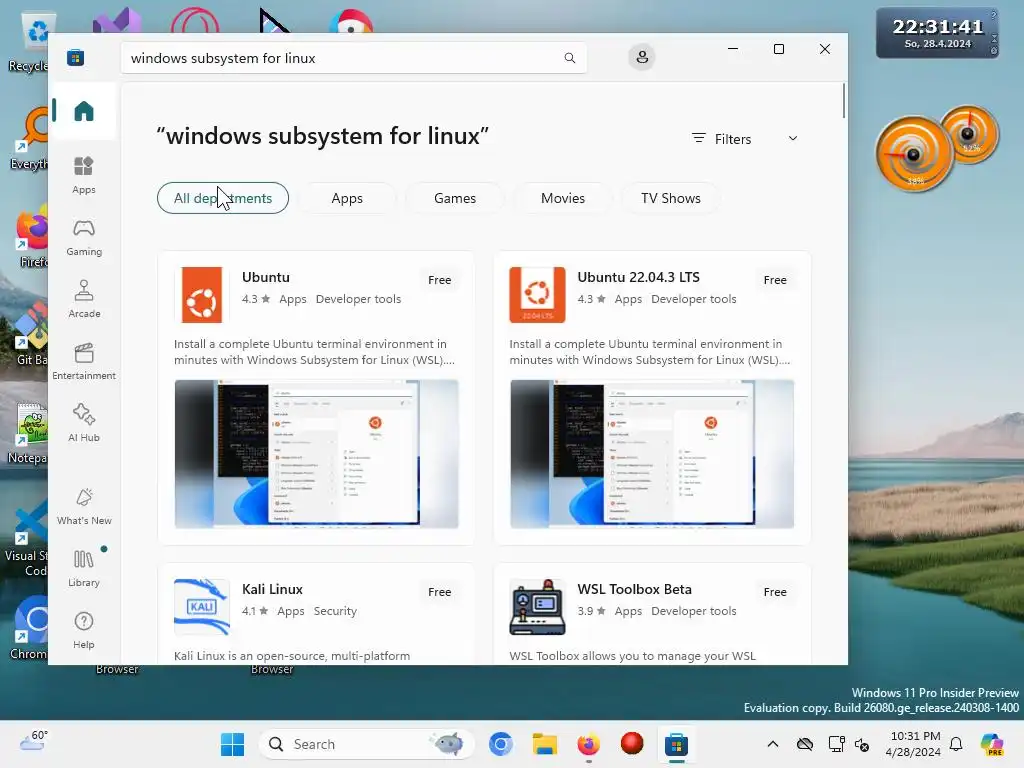
Task: Open Copilot preview icon in the taskbar corner
Action: [x=992, y=744]
